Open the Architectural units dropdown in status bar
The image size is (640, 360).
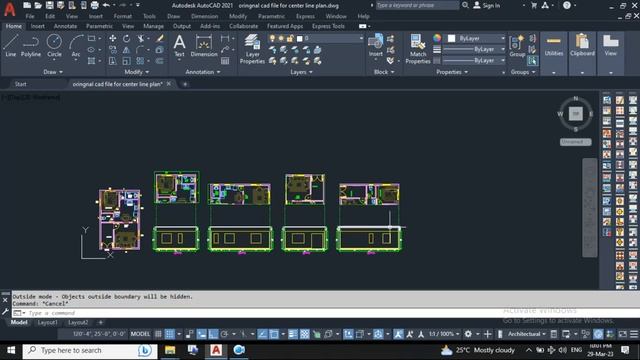click(x=527, y=334)
